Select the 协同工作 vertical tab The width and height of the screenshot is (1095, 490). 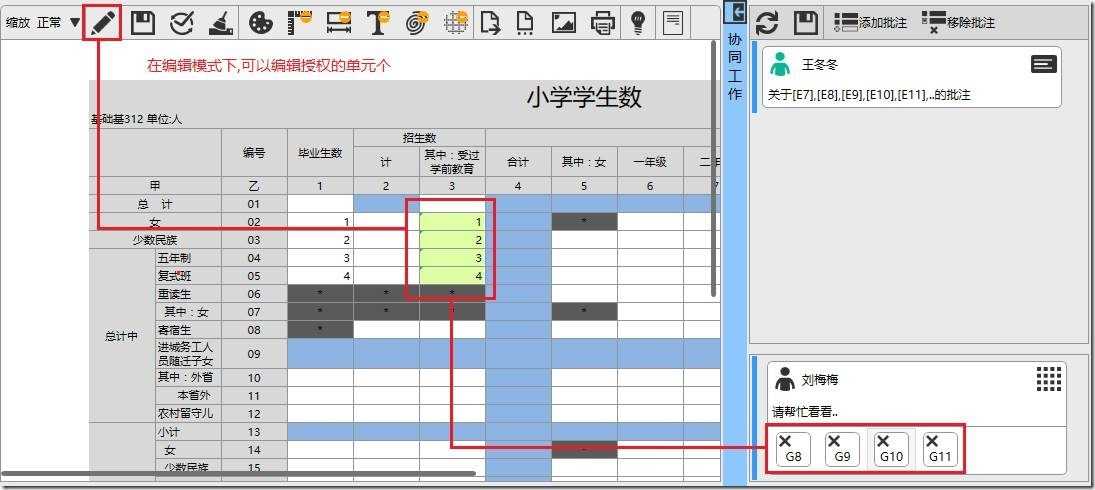[x=735, y=66]
